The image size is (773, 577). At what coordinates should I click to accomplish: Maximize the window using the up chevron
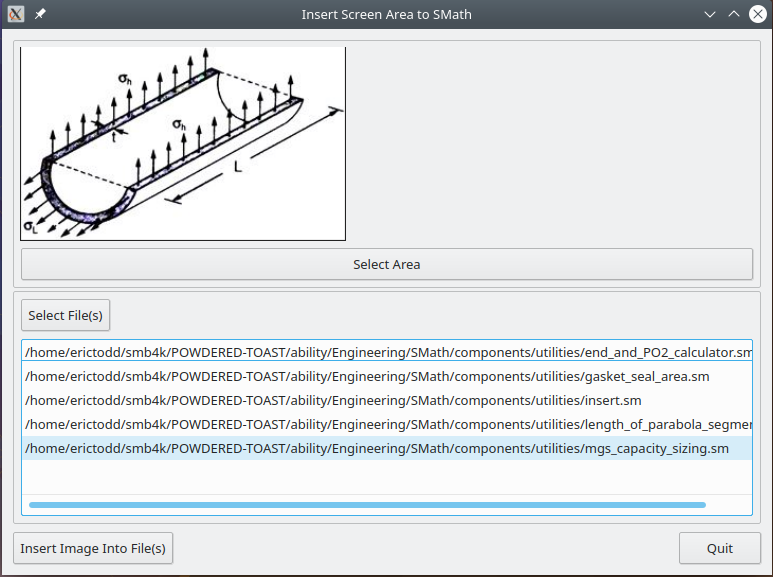point(734,15)
